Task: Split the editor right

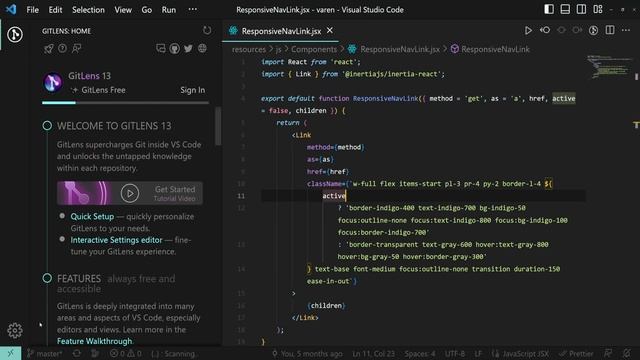Action: (x=610, y=31)
